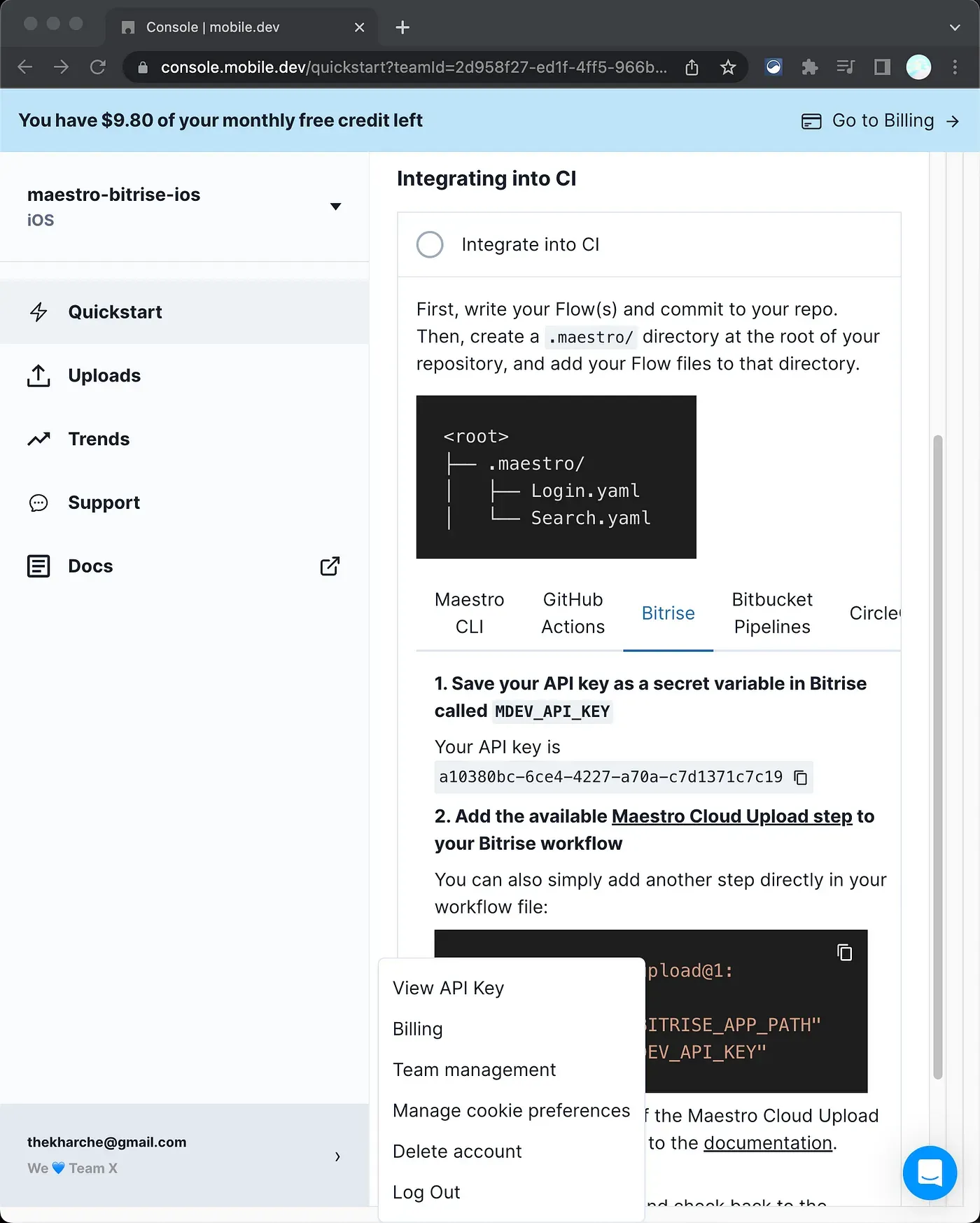Reload the console page
The height and width of the screenshot is (1223, 980).
click(98, 67)
